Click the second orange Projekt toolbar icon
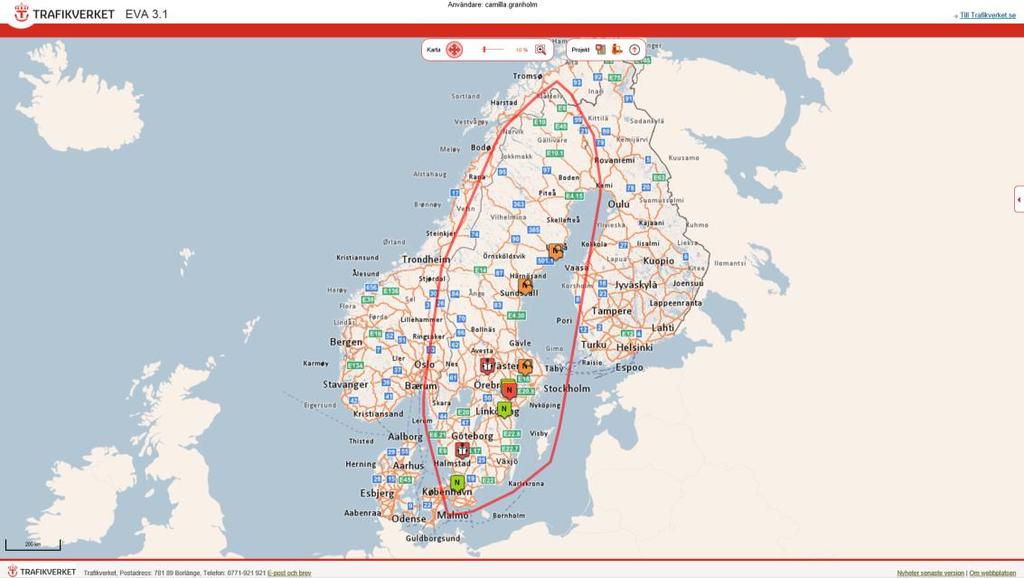Image resolution: width=1024 pixels, height=578 pixels. point(617,49)
